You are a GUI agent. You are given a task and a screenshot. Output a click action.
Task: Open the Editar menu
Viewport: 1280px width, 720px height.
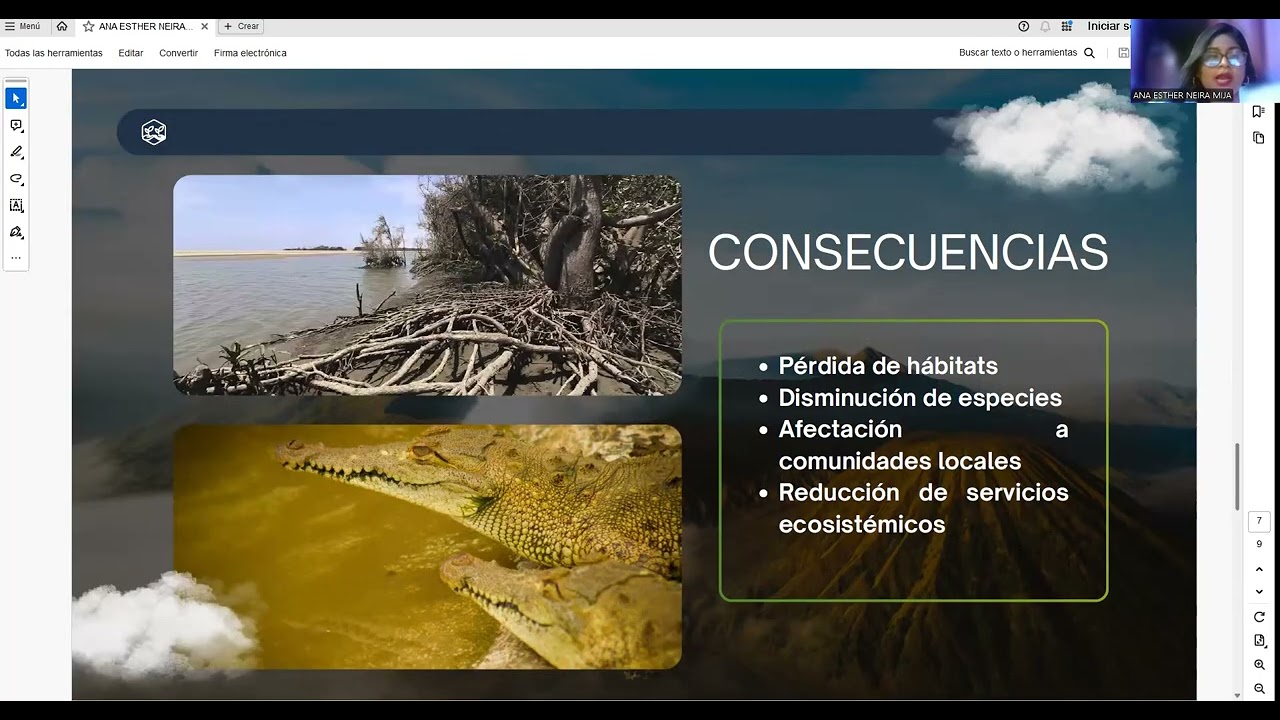131,53
